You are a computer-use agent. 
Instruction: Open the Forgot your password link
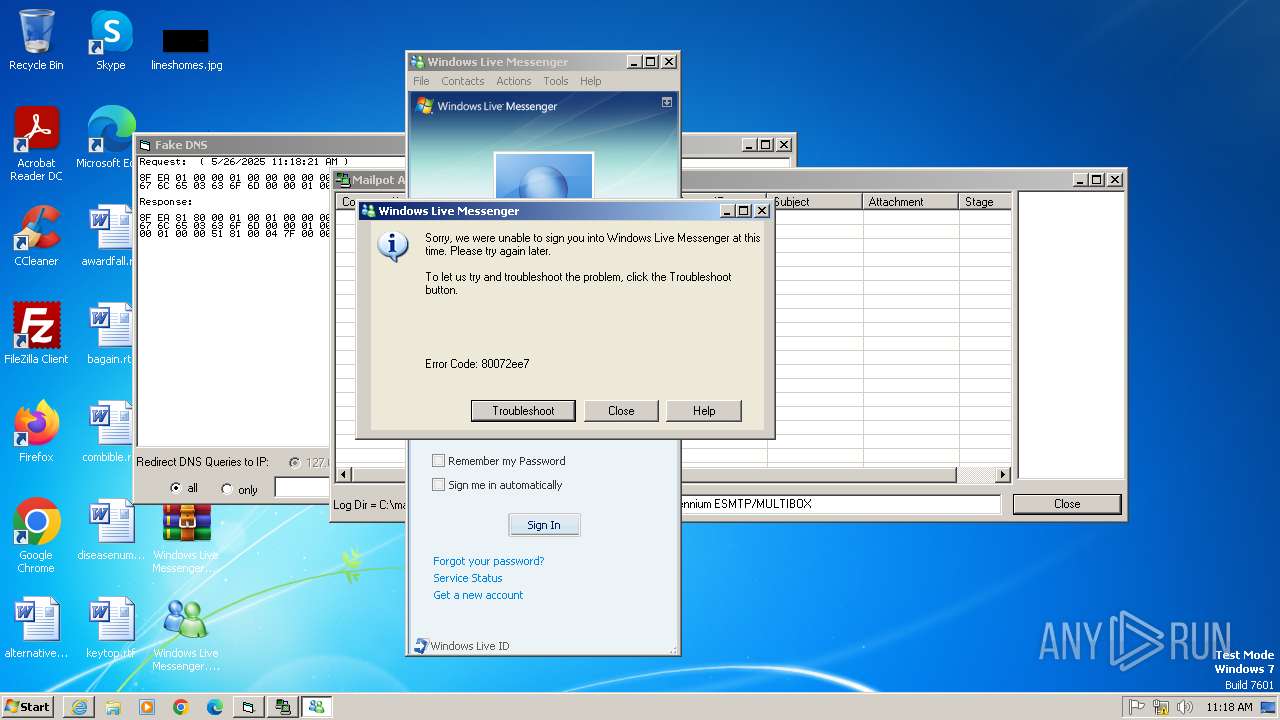(x=489, y=561)
